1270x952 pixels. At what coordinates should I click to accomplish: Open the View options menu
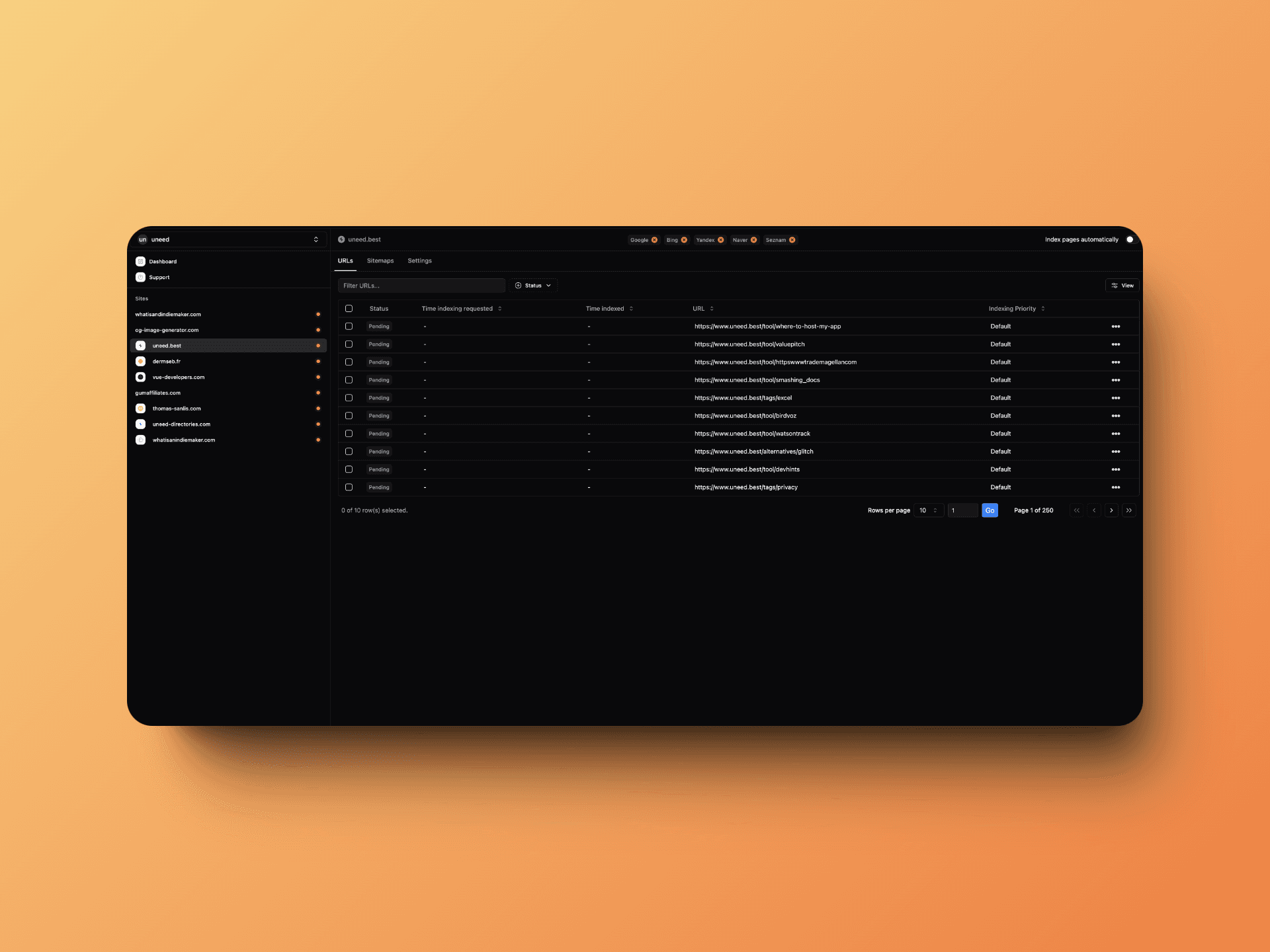click(x=1122, y=285)
